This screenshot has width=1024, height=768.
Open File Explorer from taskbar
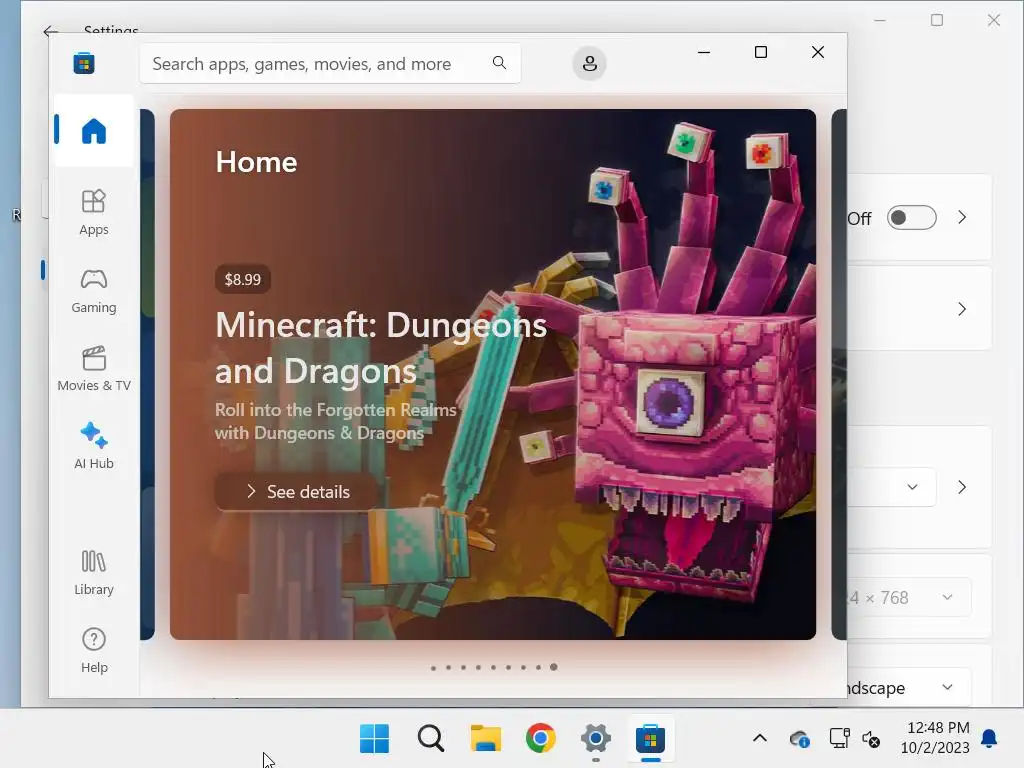pyautogui.click(x=486, y=739)
